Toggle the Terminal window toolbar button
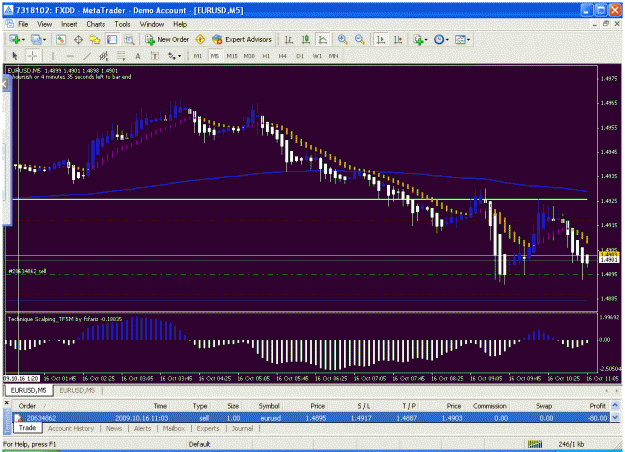625x452 pixels. (112, 39)
